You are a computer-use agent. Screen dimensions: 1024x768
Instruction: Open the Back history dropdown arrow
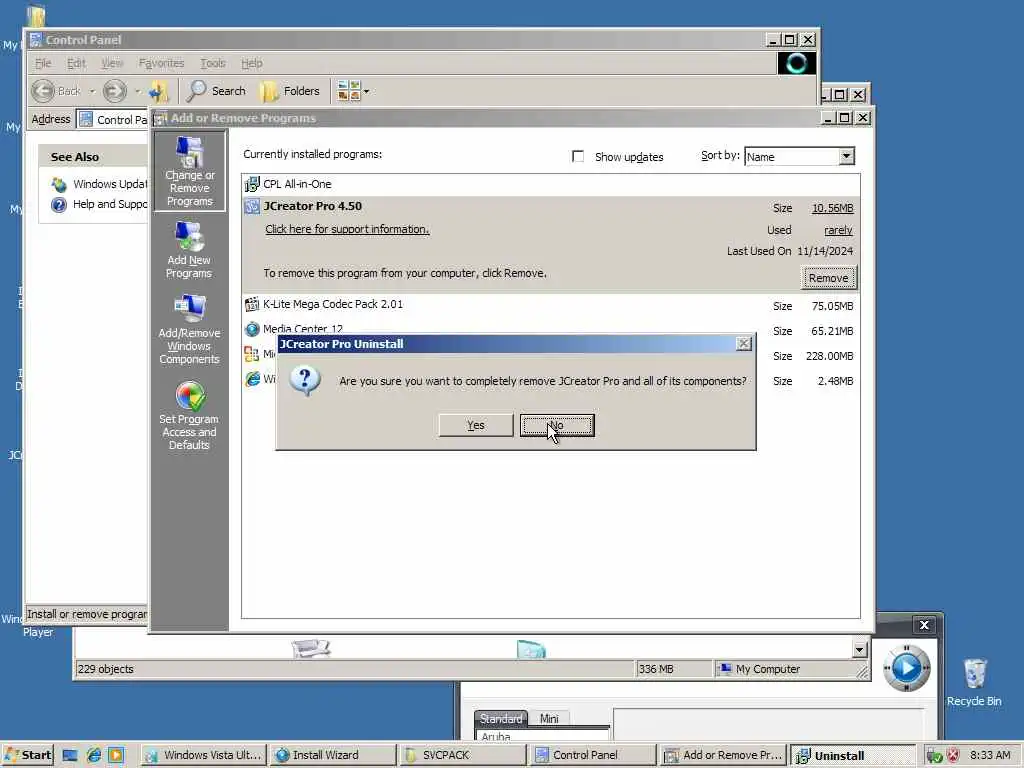92,91
